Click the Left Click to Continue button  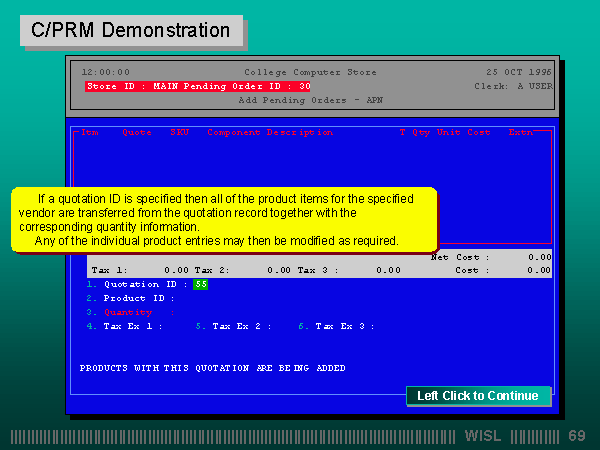478,396
